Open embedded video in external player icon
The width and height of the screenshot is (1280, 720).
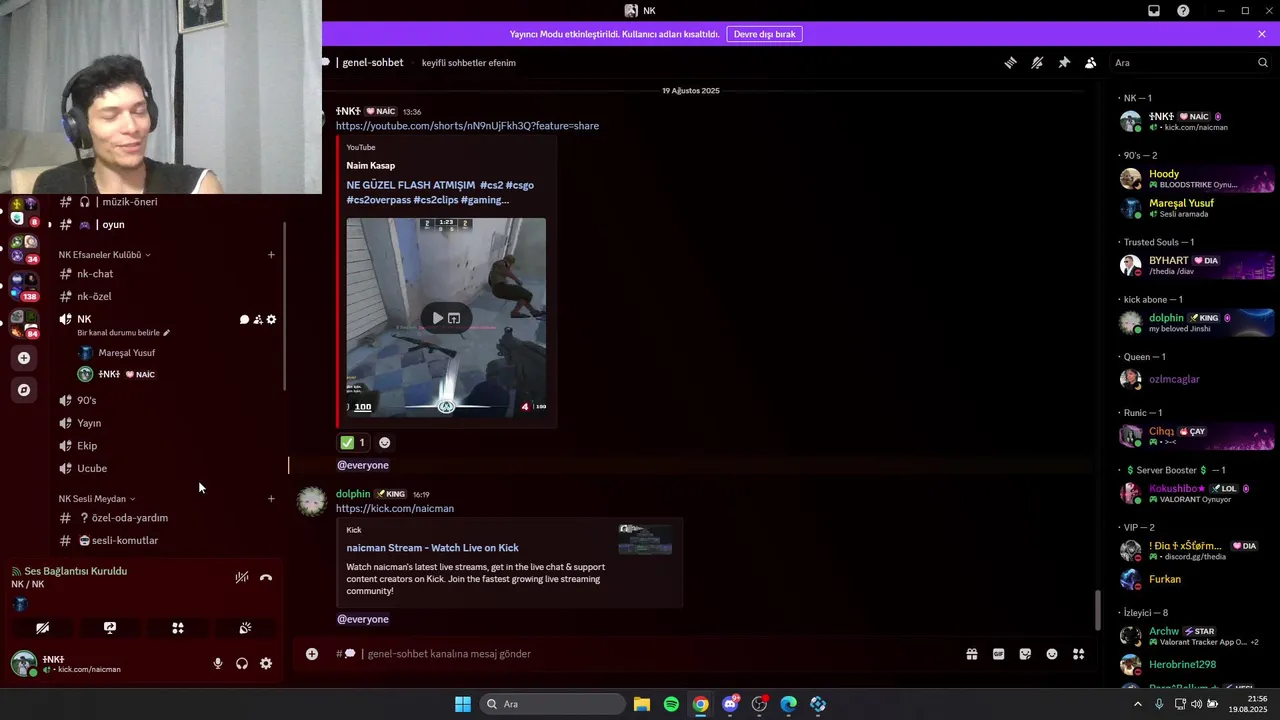pos(454,318)
